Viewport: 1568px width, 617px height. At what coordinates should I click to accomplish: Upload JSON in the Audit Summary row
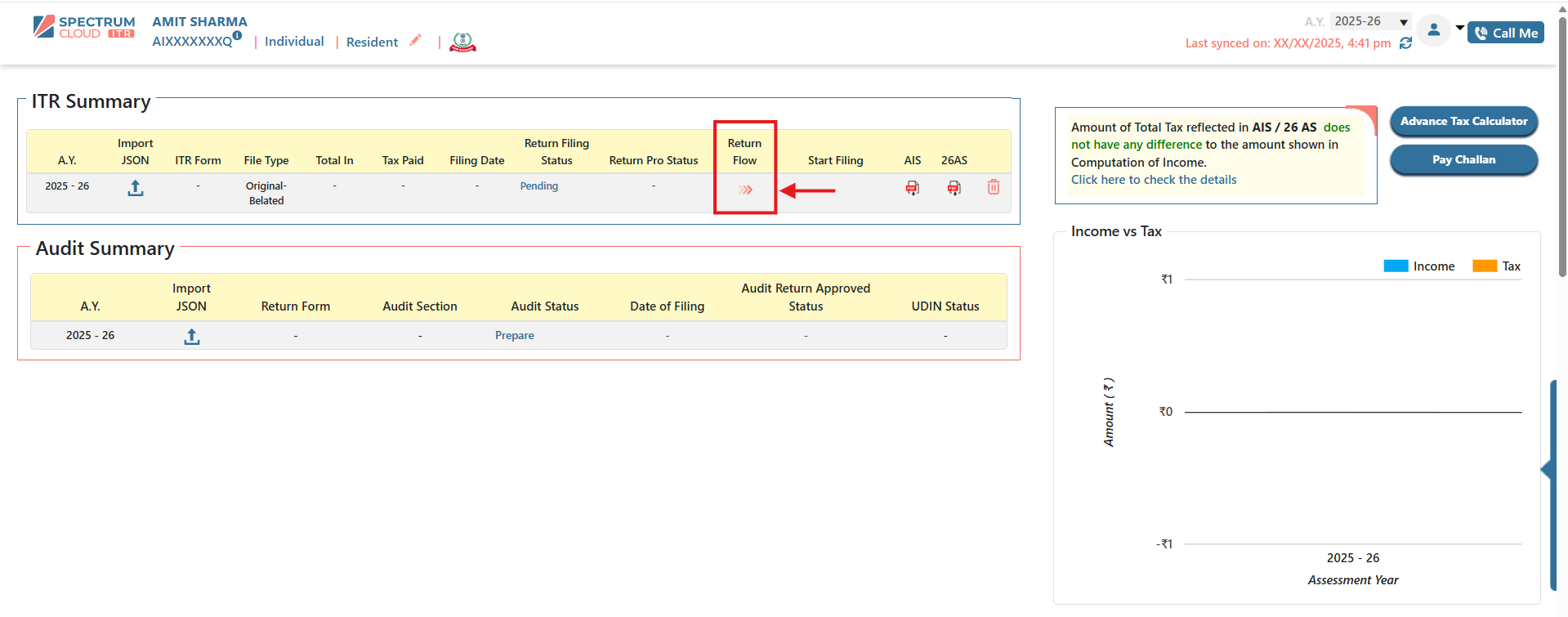[x=191, y=337]
